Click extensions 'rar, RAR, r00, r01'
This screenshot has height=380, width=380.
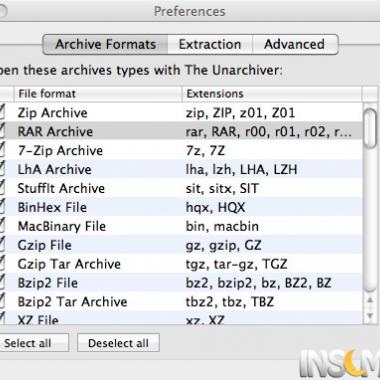pyautogui.click(x=269, y=132)
